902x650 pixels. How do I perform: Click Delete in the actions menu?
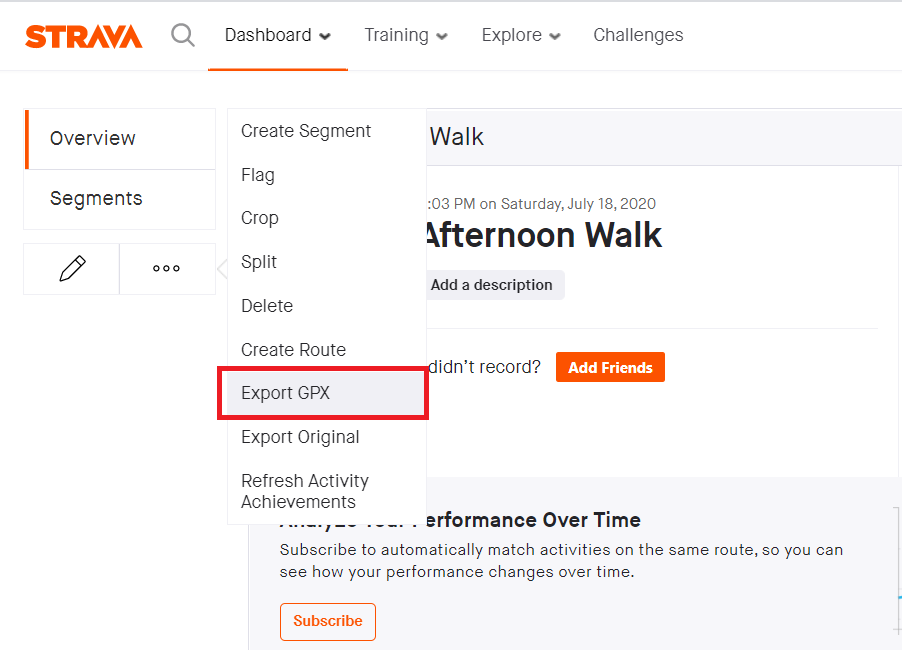pyautogui.click(x=267, y=306)
